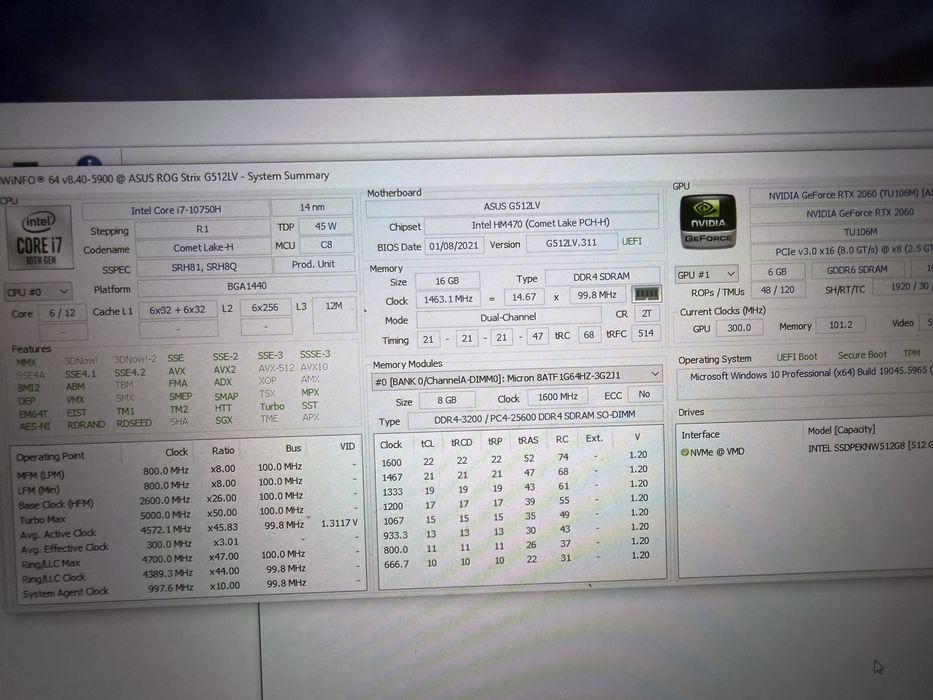Click the 1463.1 MHz memory clock field
Image resolution: width=933 pixels, height=700 pixels.
pos(448,299)
